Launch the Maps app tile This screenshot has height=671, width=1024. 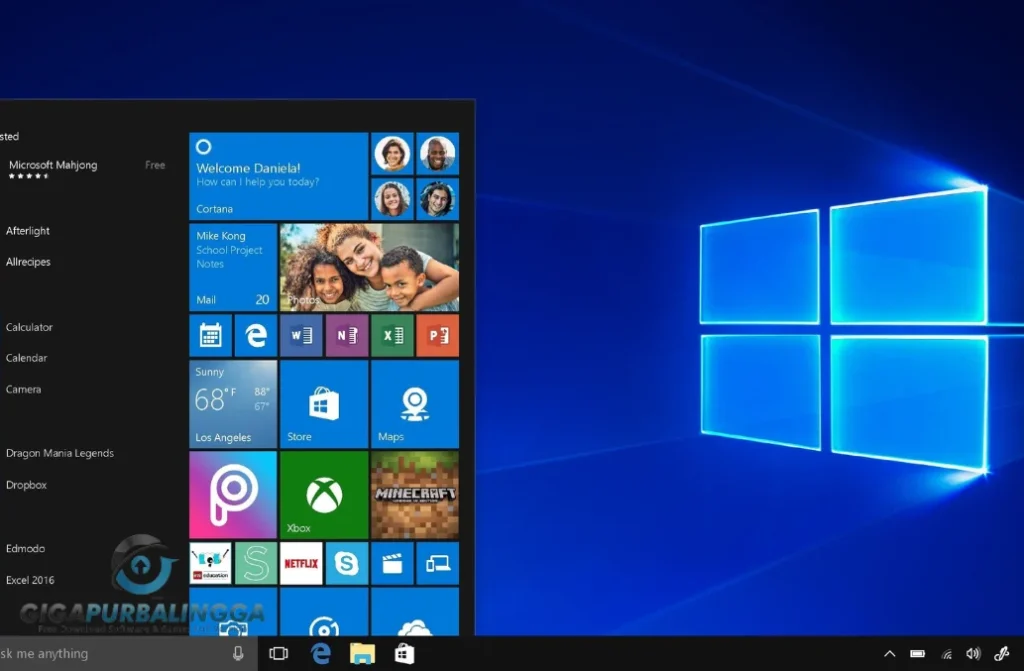pyautogui.click(x=415, y=404)
